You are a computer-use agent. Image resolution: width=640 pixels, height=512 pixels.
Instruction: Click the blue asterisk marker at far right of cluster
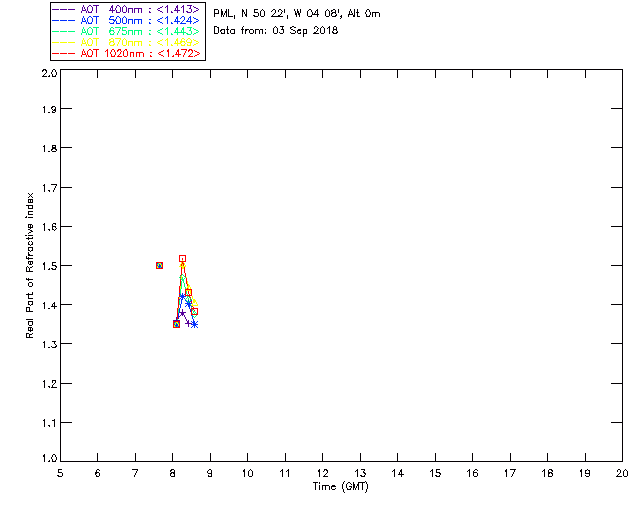(195, 325)
